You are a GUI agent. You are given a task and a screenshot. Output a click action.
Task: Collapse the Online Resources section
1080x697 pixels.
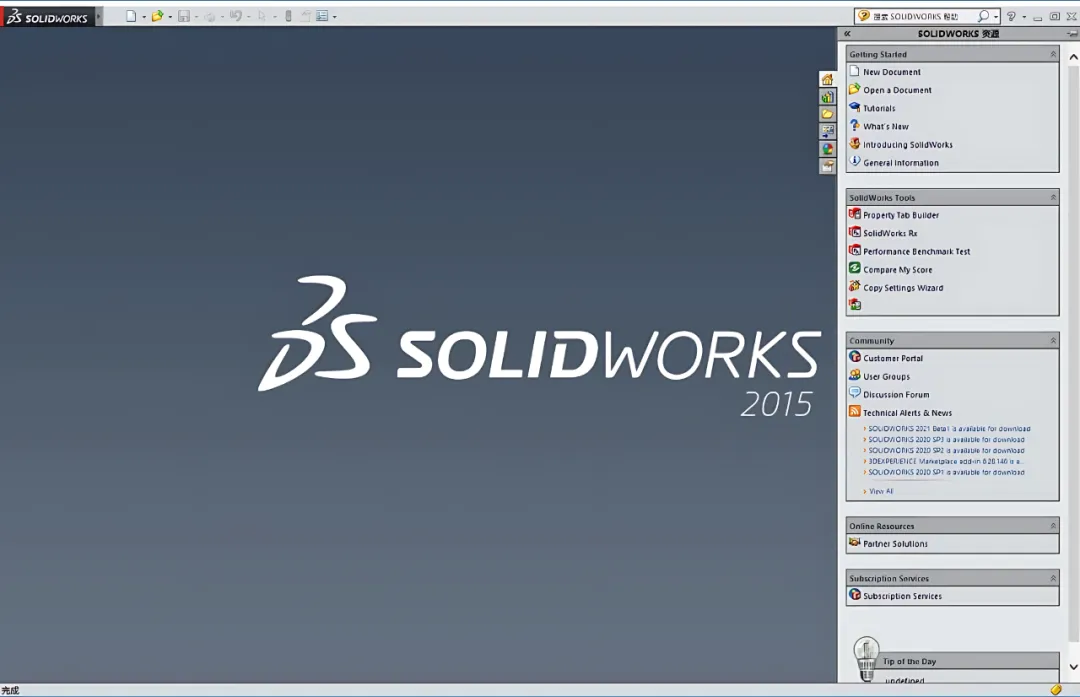(1052, 526)
